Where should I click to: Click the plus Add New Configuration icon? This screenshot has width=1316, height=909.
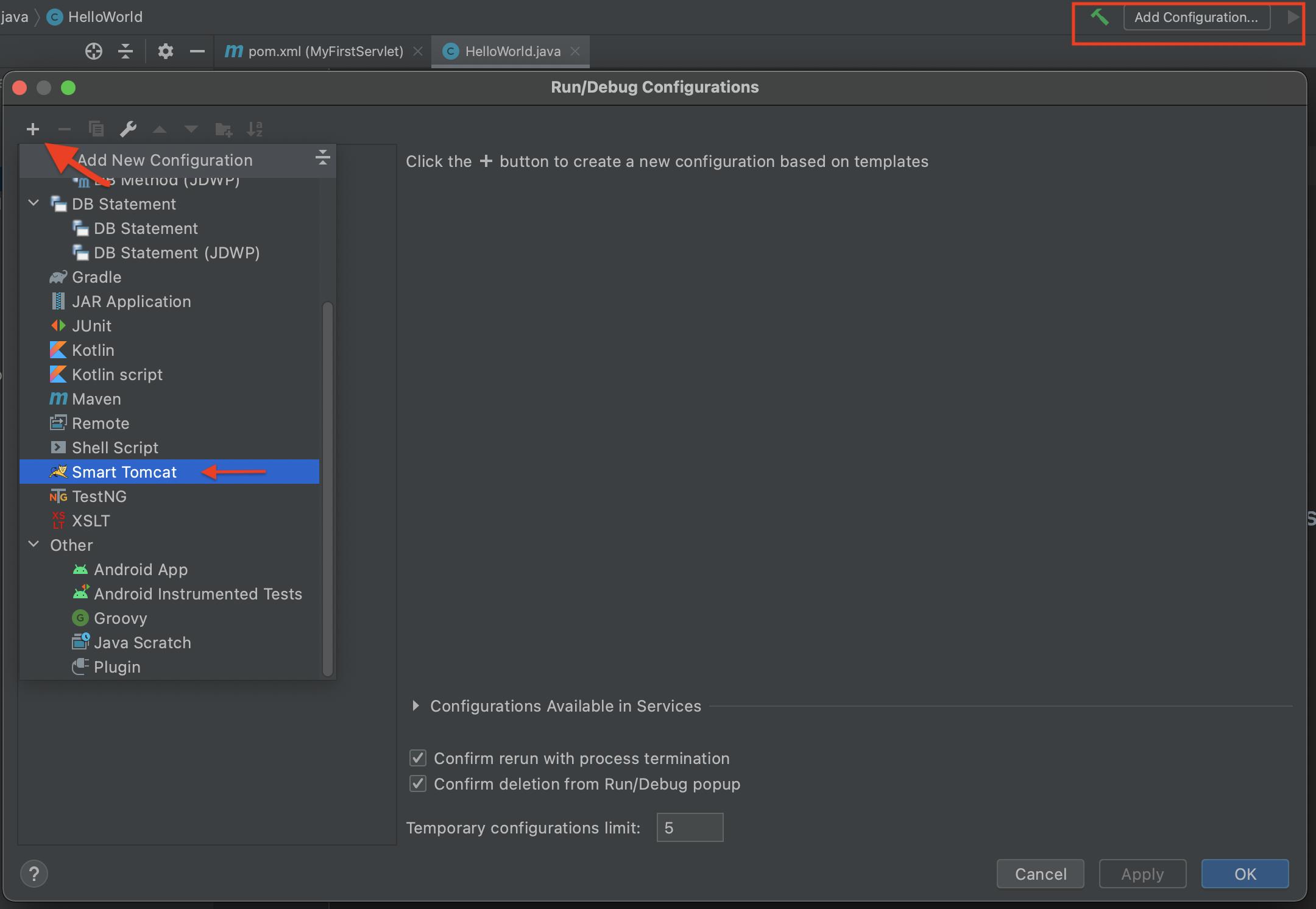pyautogui.click(x=33, y=129)
